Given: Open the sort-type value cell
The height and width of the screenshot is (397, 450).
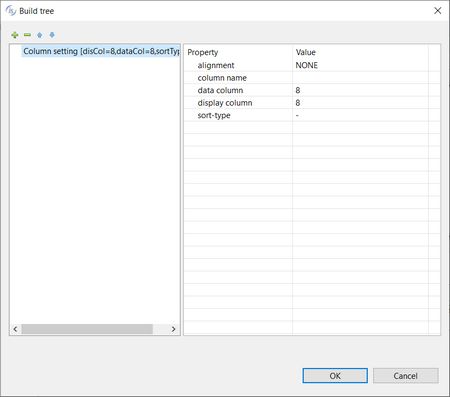Looking at the screenshot, I should 360,115.
